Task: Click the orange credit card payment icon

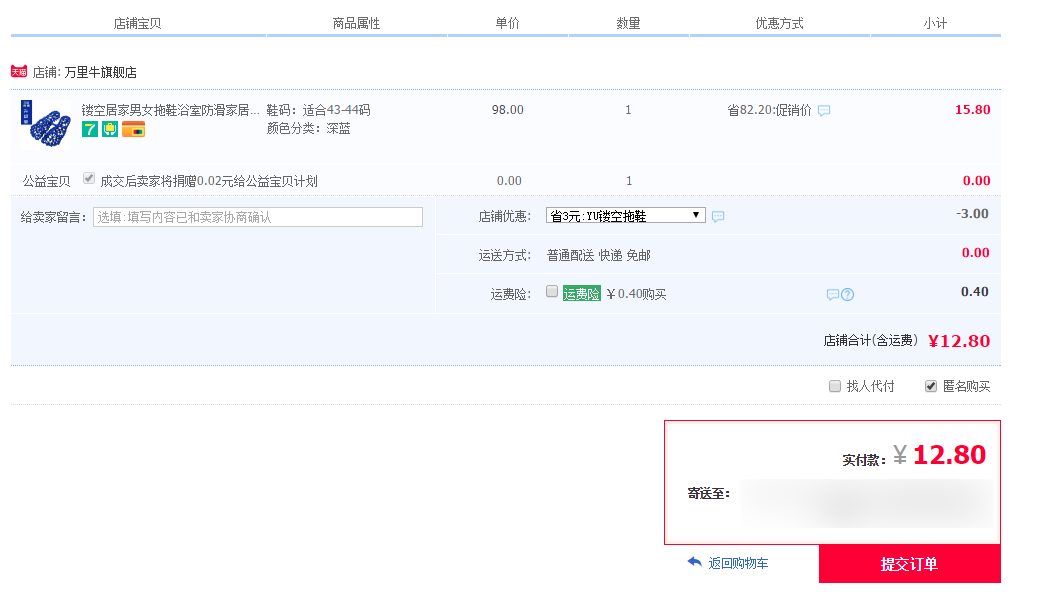Action: [133, 129]
